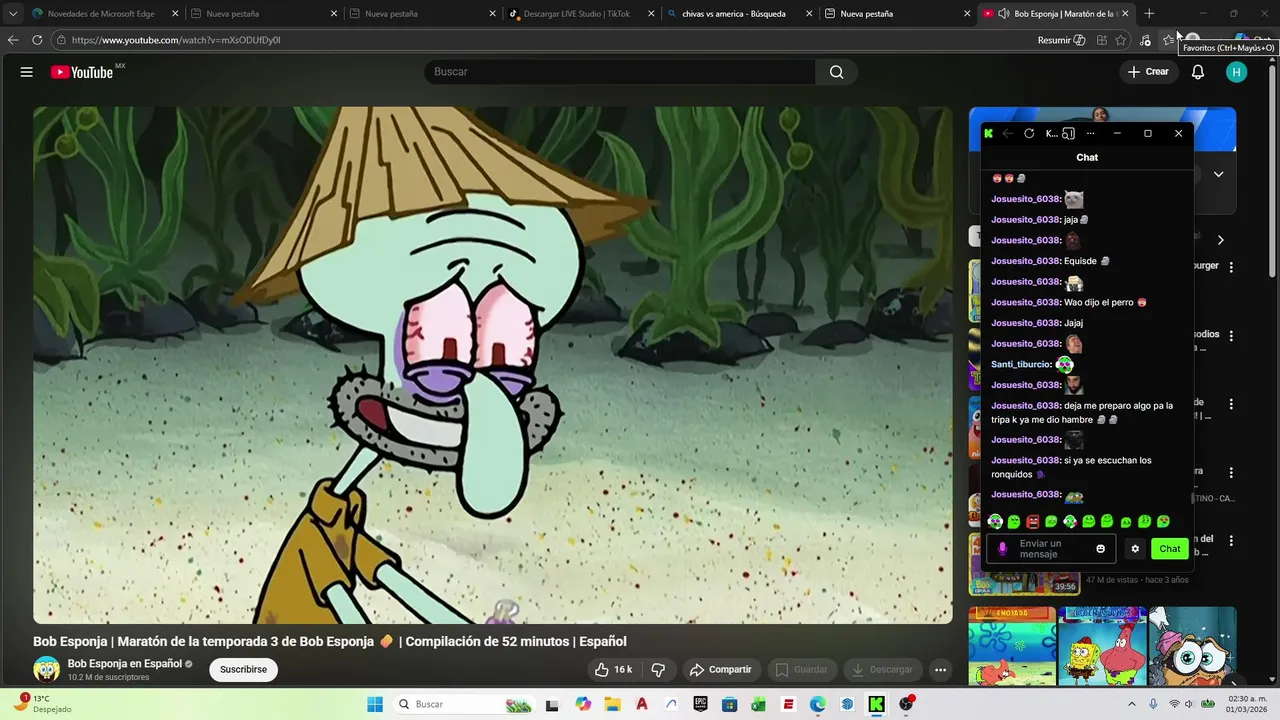Close the Descargar LIVE Studio TikTok tab

(650, 14)
